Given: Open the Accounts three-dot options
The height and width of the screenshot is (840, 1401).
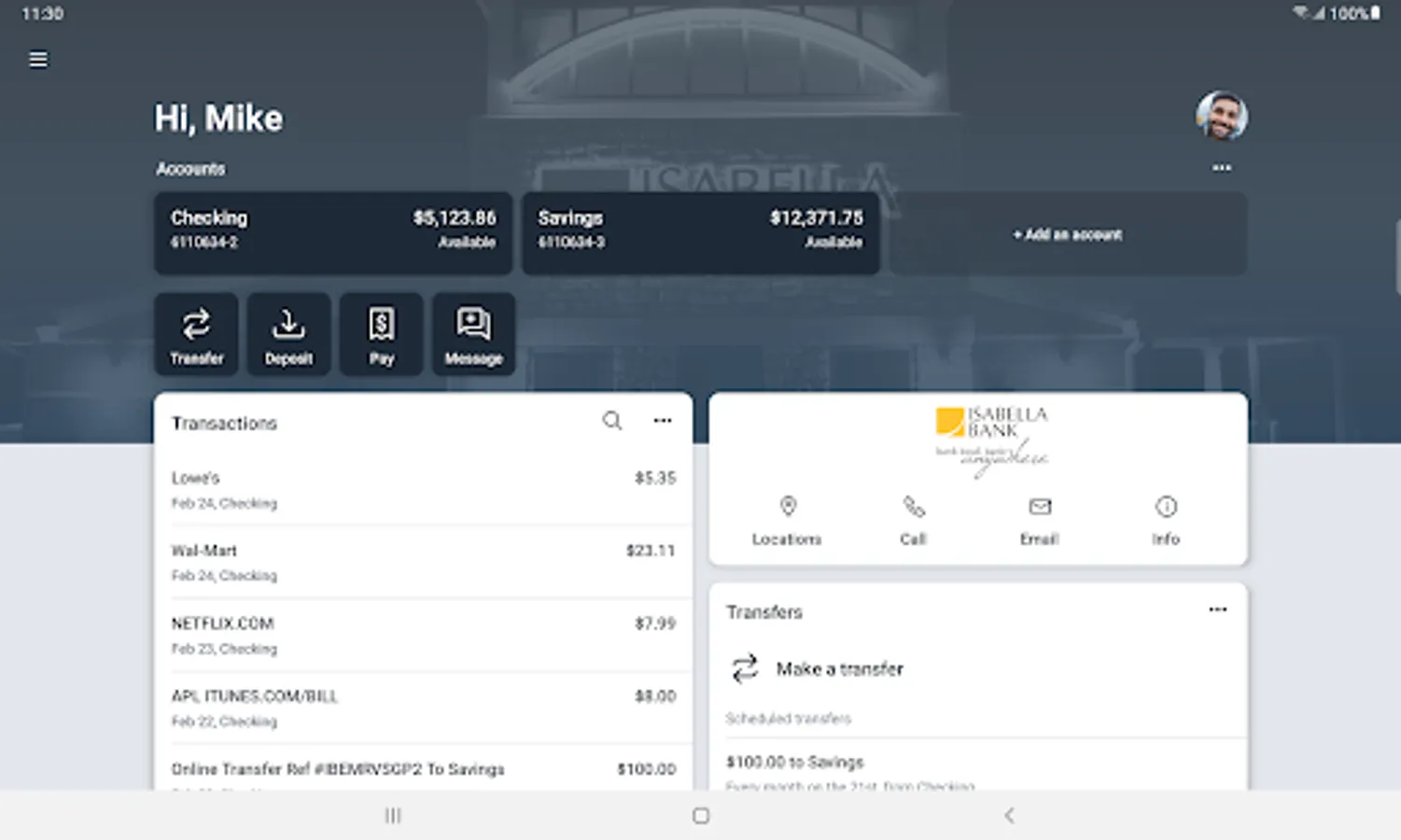Looking at the screenshot, I should click(1221, 168).
